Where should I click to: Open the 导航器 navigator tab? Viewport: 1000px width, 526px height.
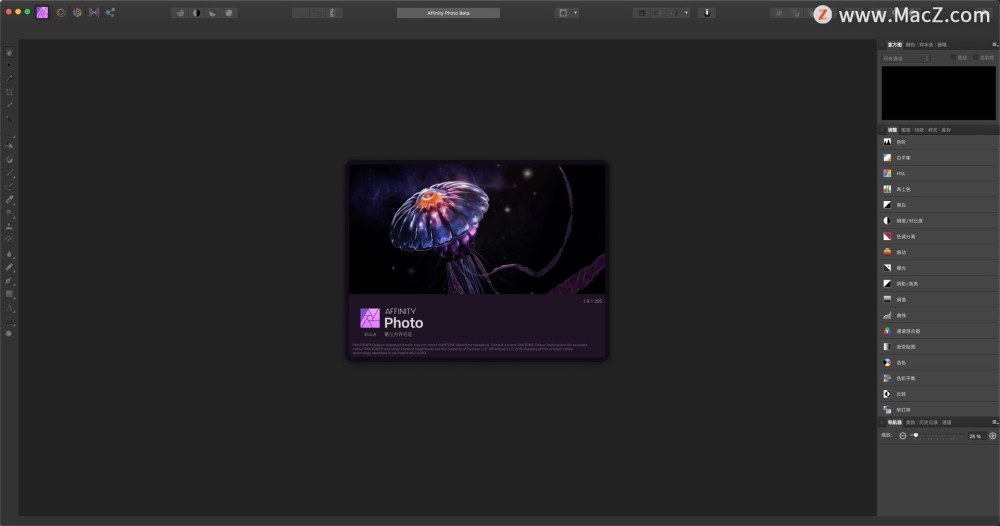click(x=895, y=423)
